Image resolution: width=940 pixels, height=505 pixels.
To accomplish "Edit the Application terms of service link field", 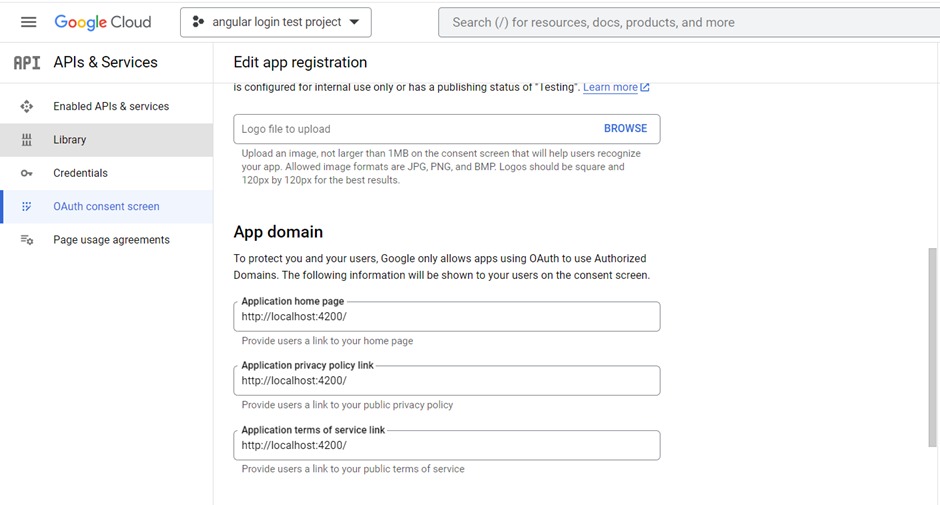I will pos(447,446).
